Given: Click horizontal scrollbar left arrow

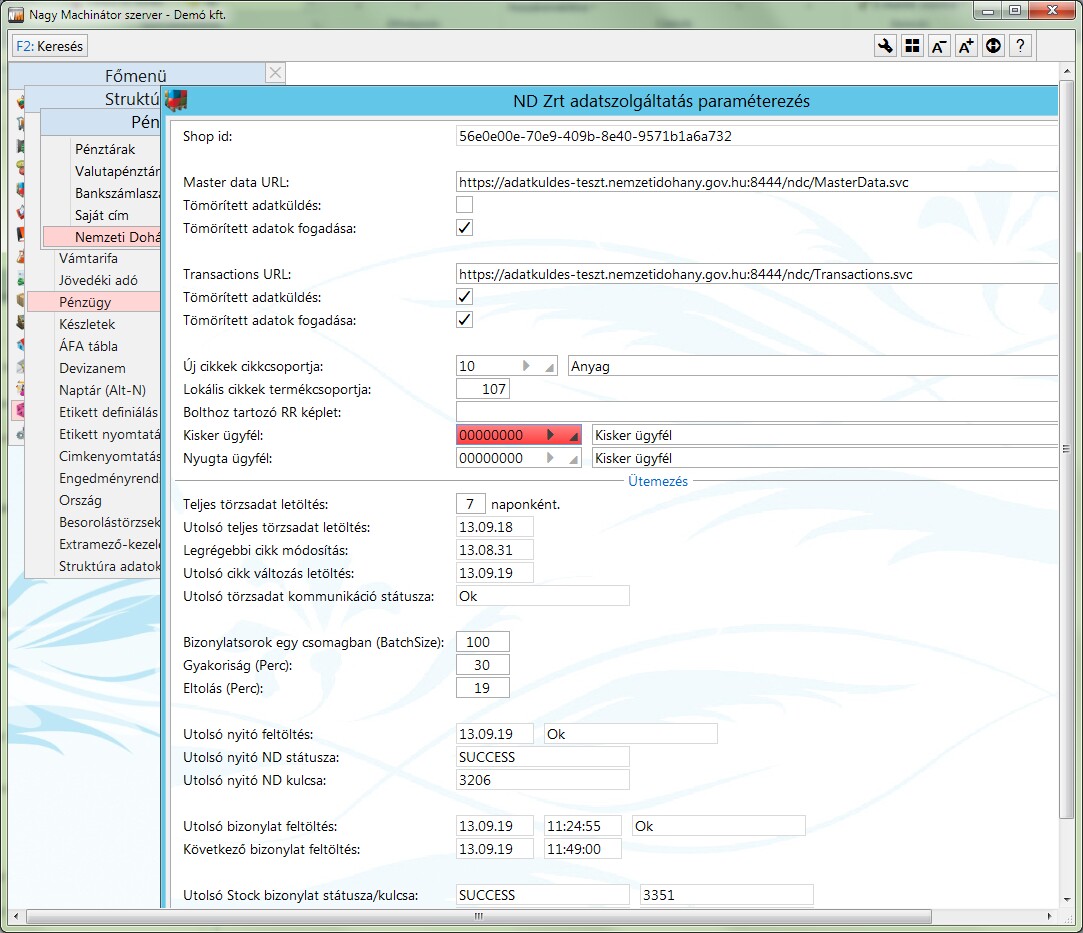Looking at the screenshot, I should click(17, 916).
